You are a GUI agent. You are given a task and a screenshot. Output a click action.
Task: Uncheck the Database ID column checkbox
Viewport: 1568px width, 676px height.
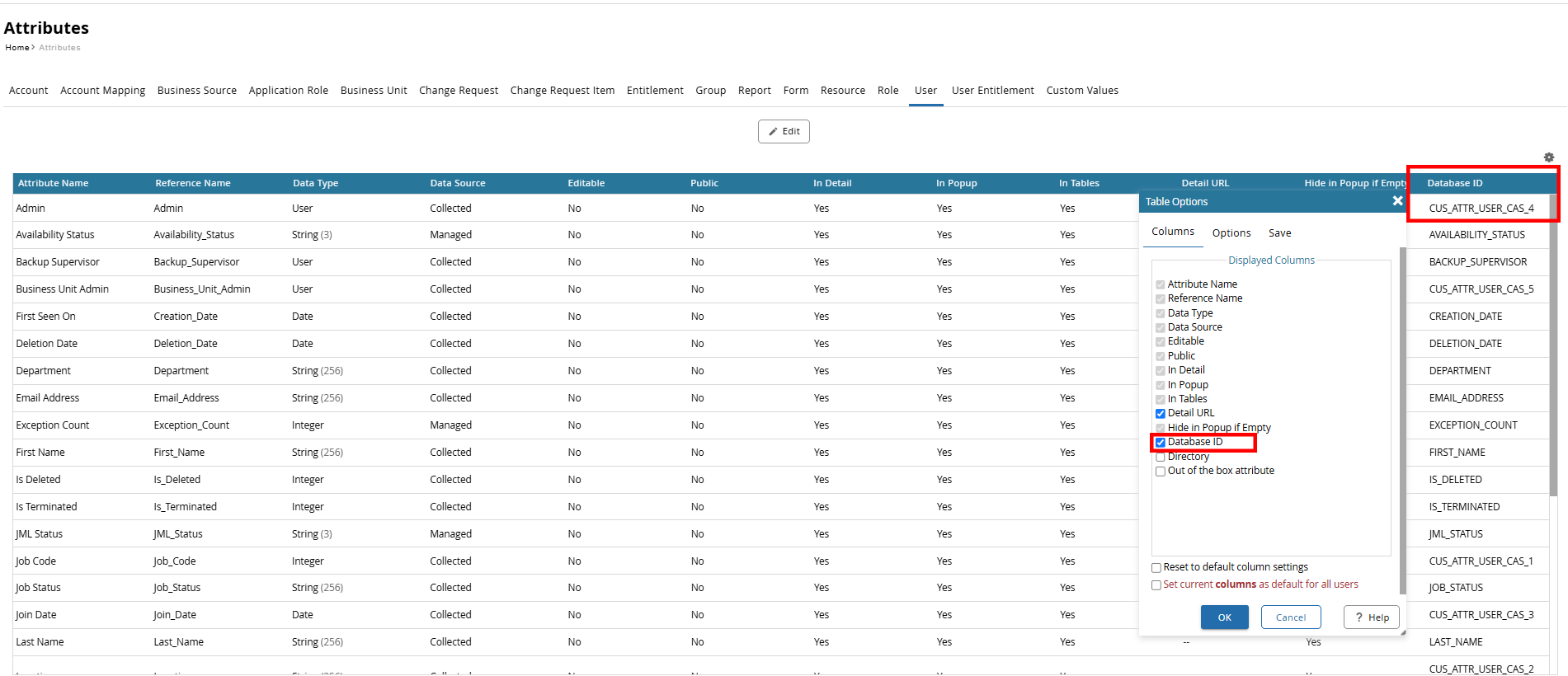[1161, 443]
